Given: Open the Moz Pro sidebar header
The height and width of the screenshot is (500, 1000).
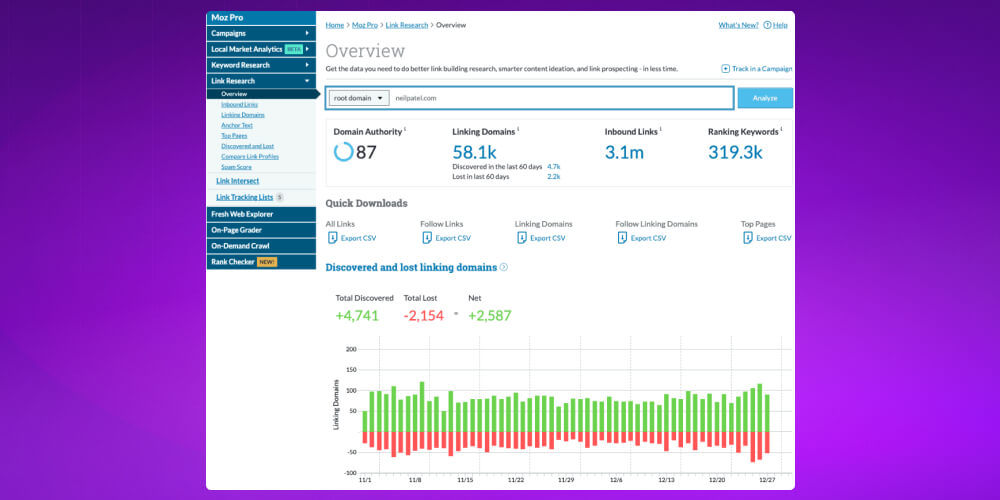Looking at the screenshot, I should [x=261, y=18].
